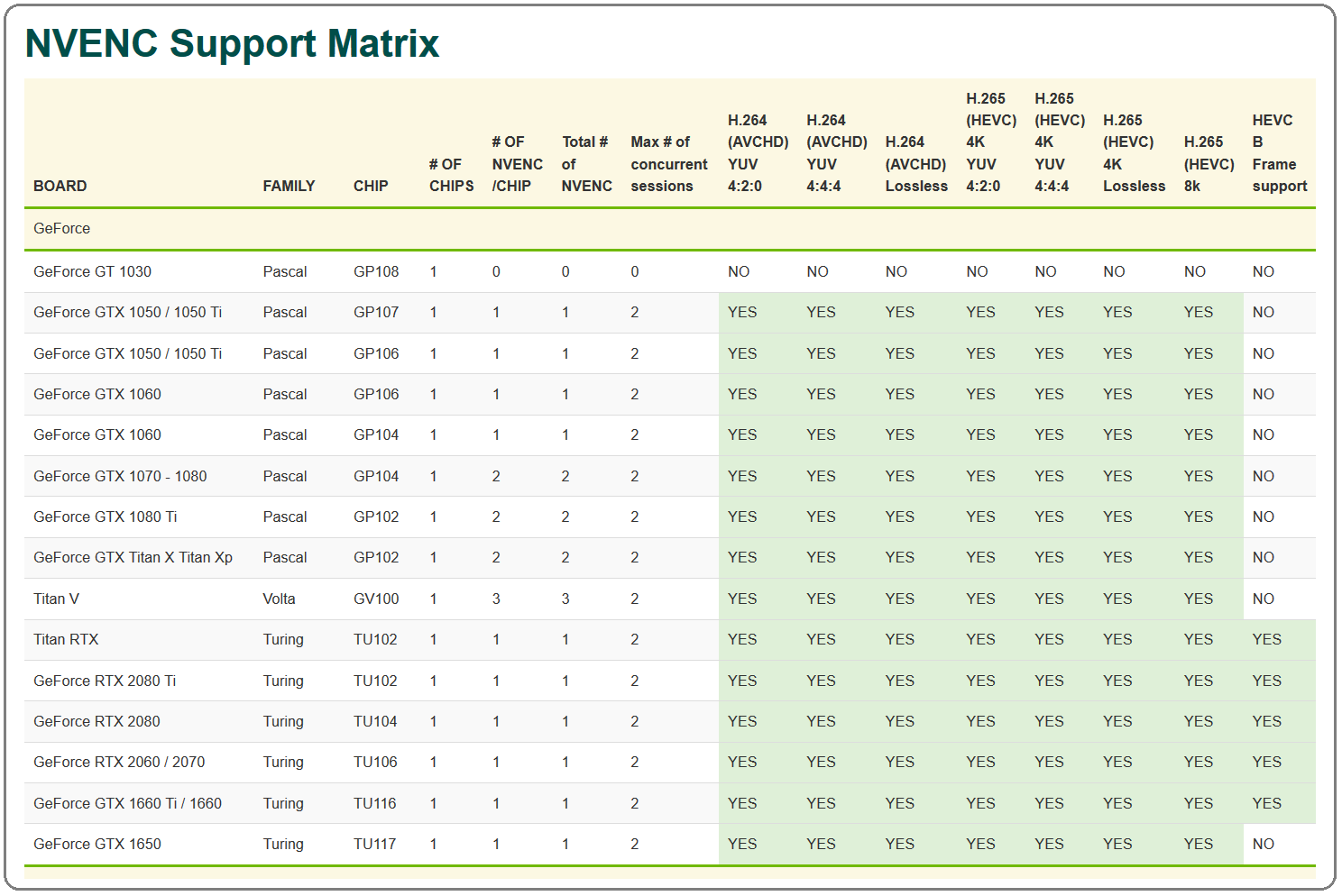This screenshot has width=1342, height=896.
Task: Select GeForce GTX 1650 board name
Action: (x=97, y=844)
